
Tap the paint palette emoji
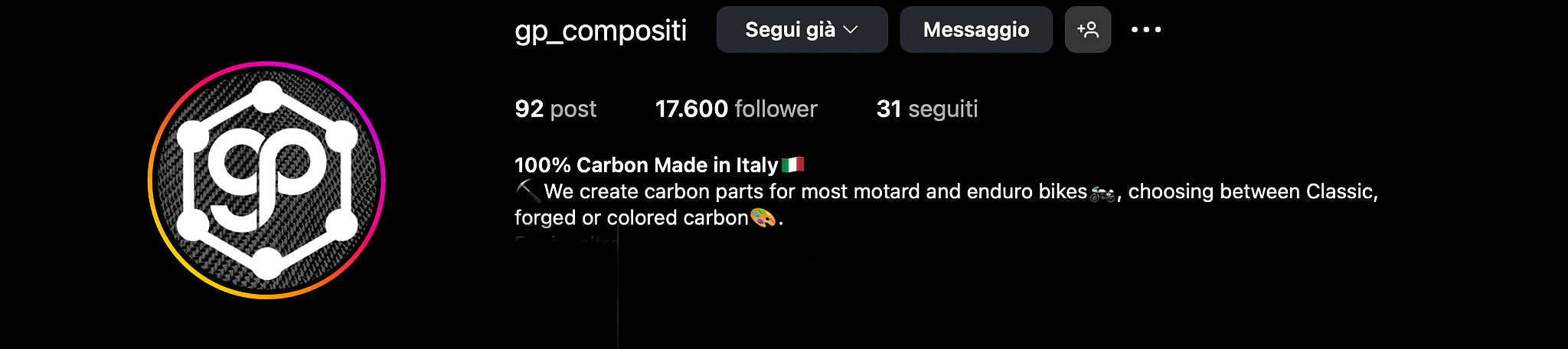[763, 218]
